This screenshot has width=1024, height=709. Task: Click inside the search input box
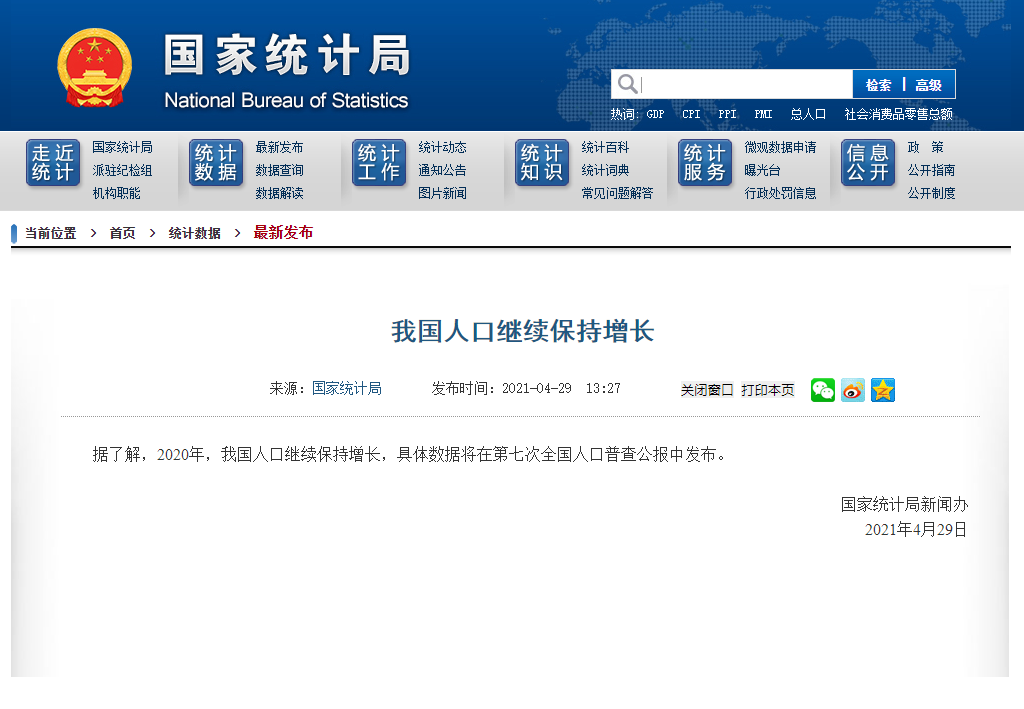(x=745, y=84)
